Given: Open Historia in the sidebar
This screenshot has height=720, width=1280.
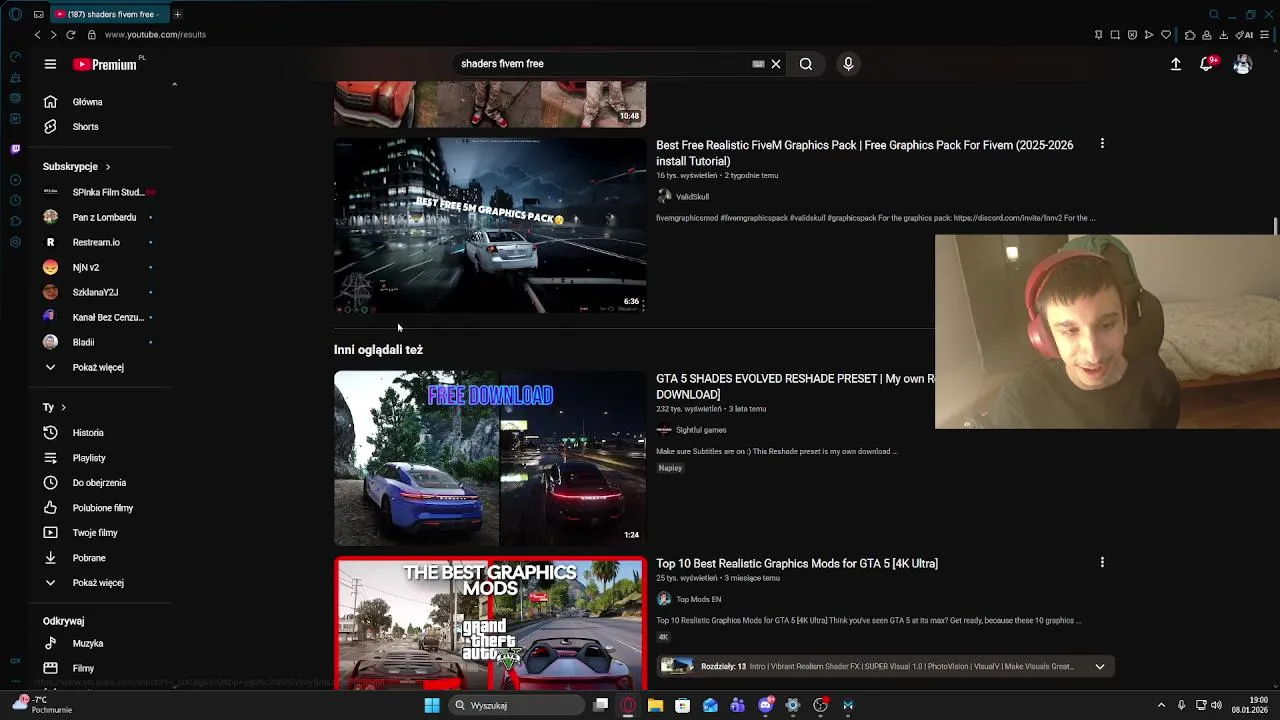Looking at the screenshot, I should pos(88,433).
